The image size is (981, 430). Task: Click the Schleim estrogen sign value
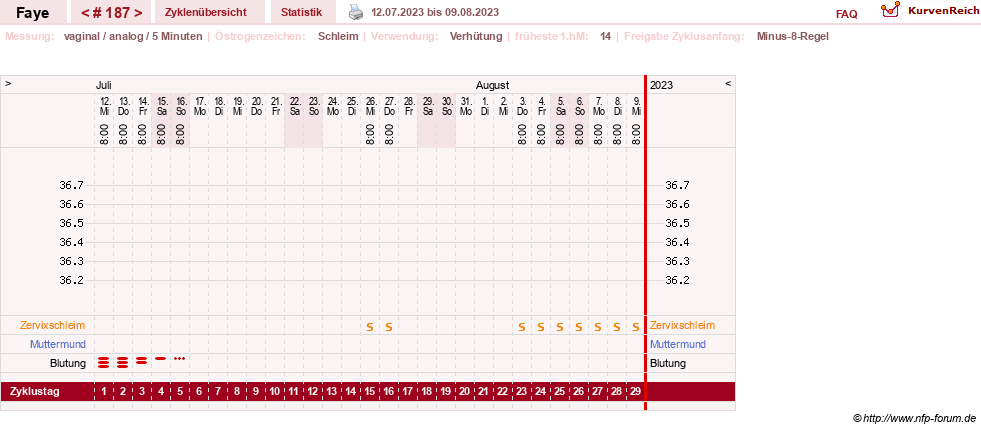(x=338, y=36)
